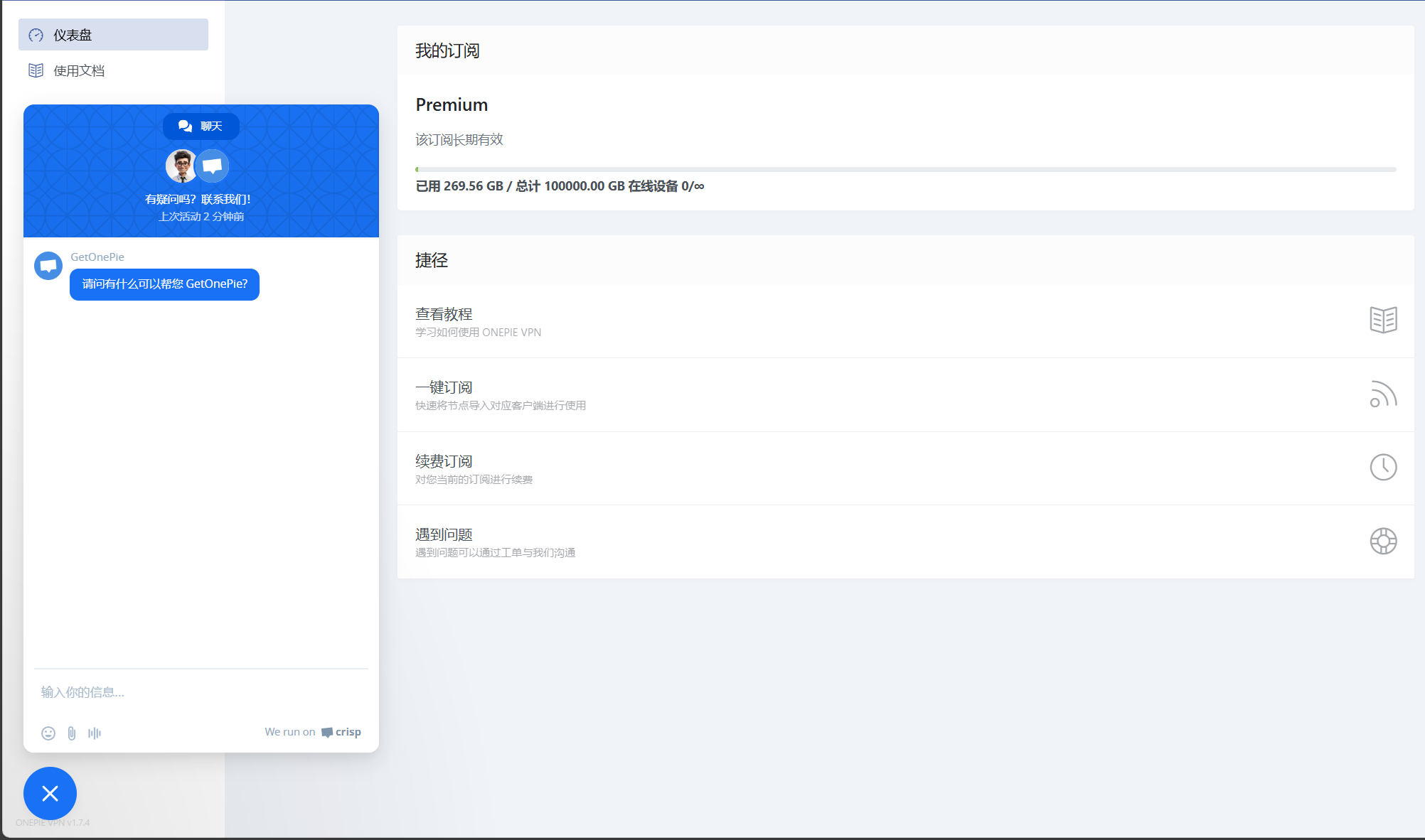Click the paperclip attachment icon
1425x840 pixels.
click(72, 733)
